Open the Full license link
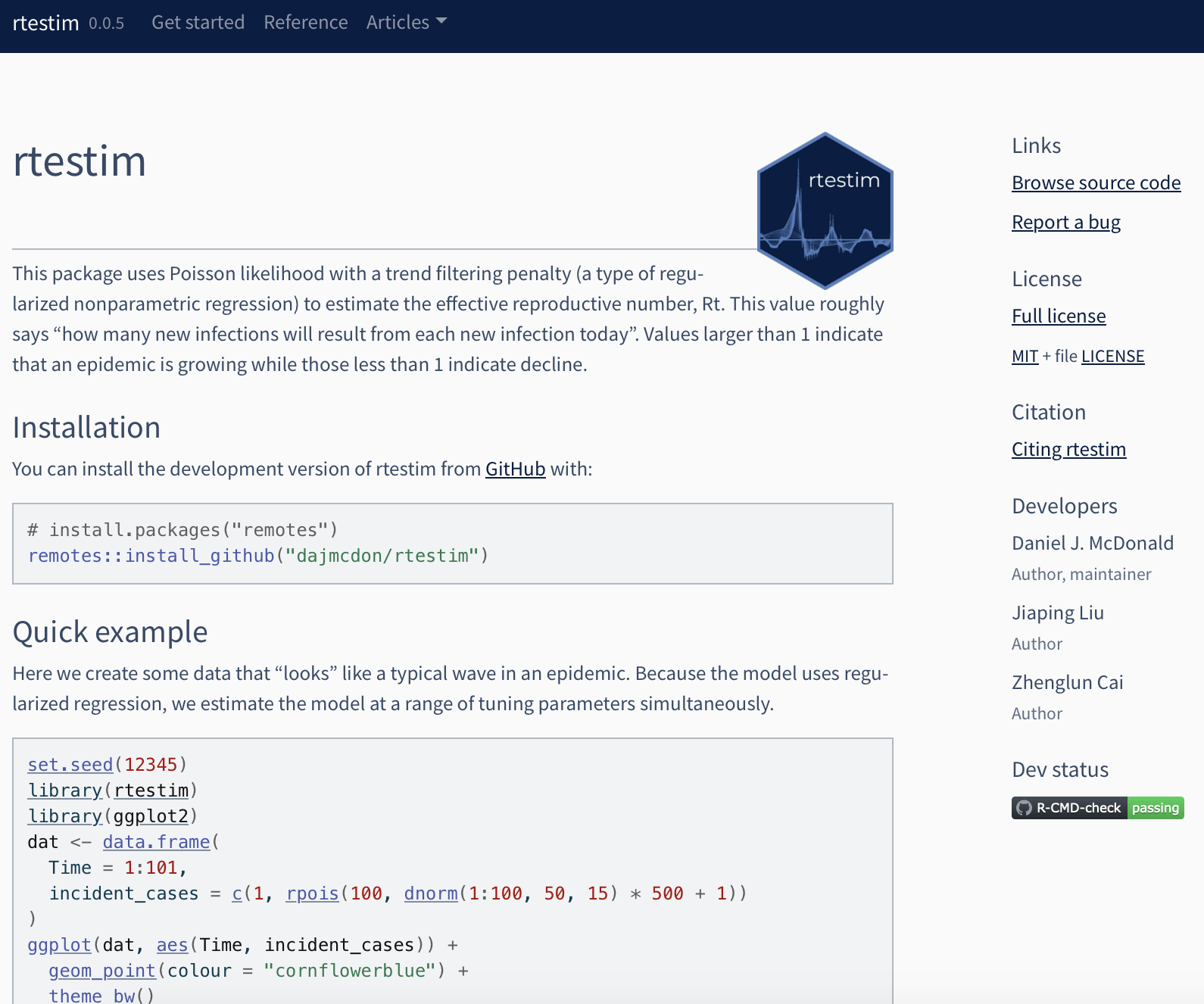 (x=1058, y=316)
